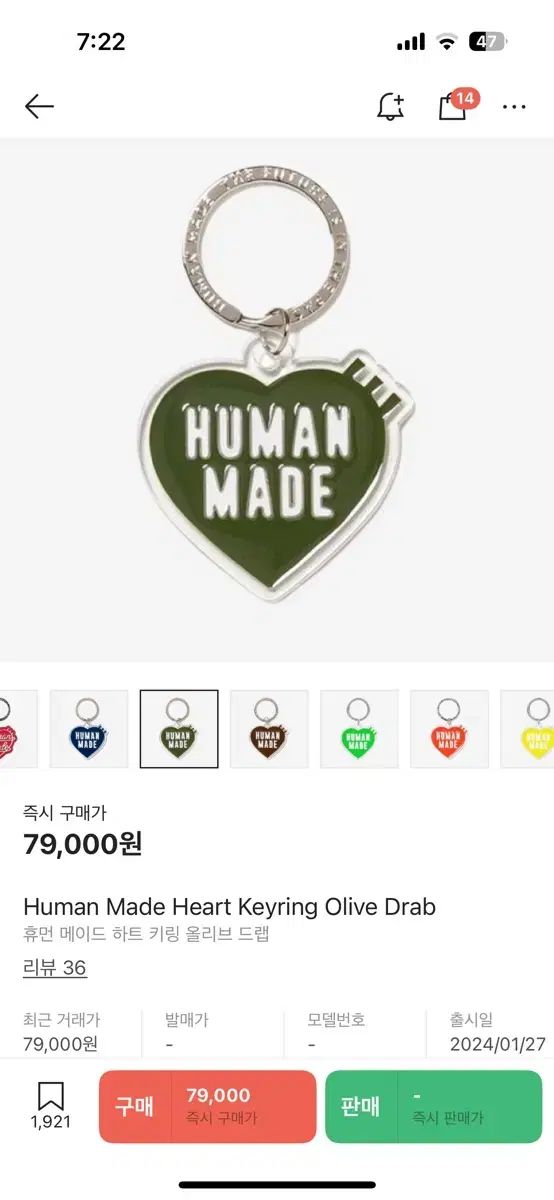The height and width of the screenshot is (1200, 554).
Task: Open the 리뷰 36 reviews link
Action: (x=55, y=968)
